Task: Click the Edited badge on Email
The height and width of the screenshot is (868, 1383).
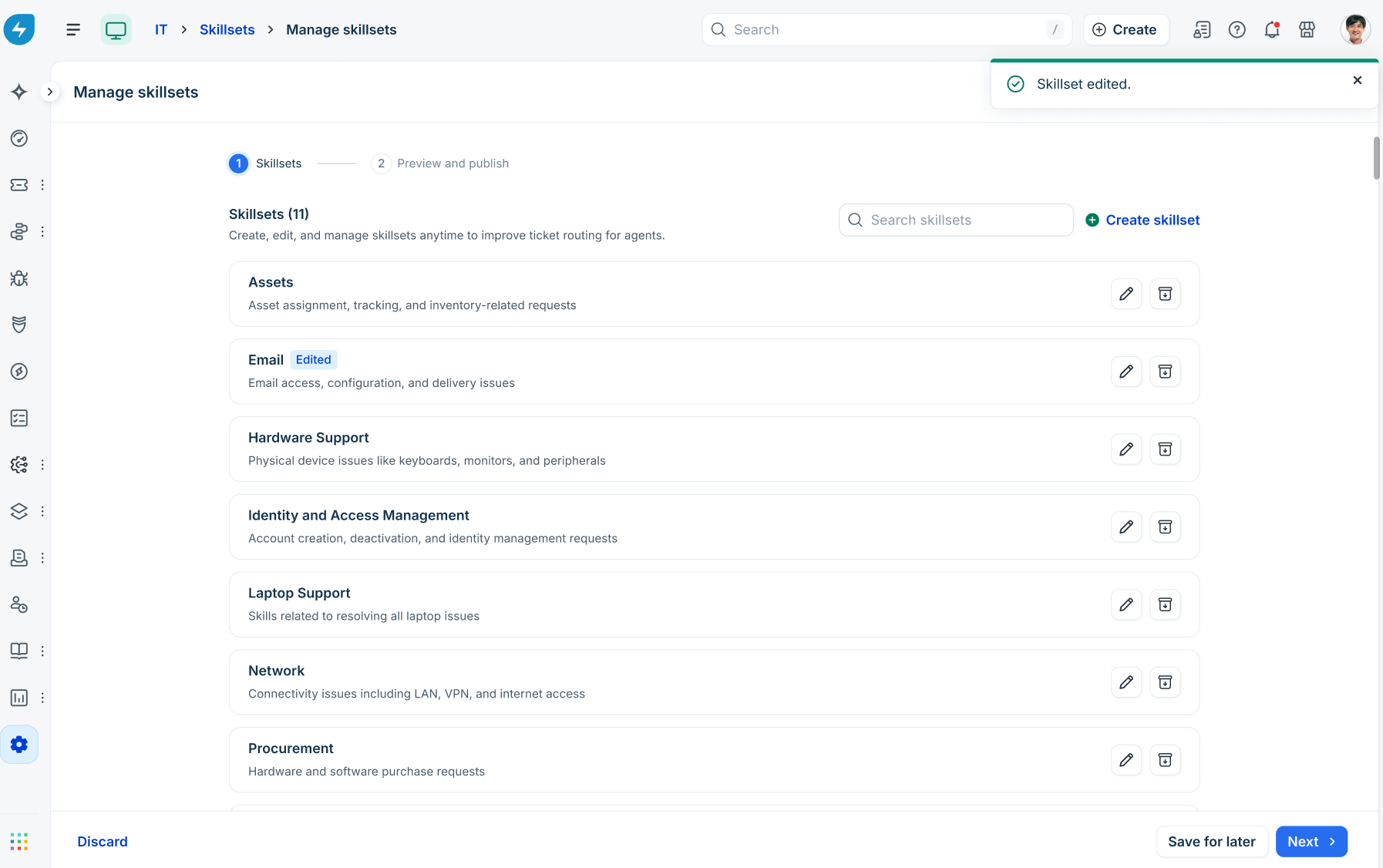Action: pos(314,359)
